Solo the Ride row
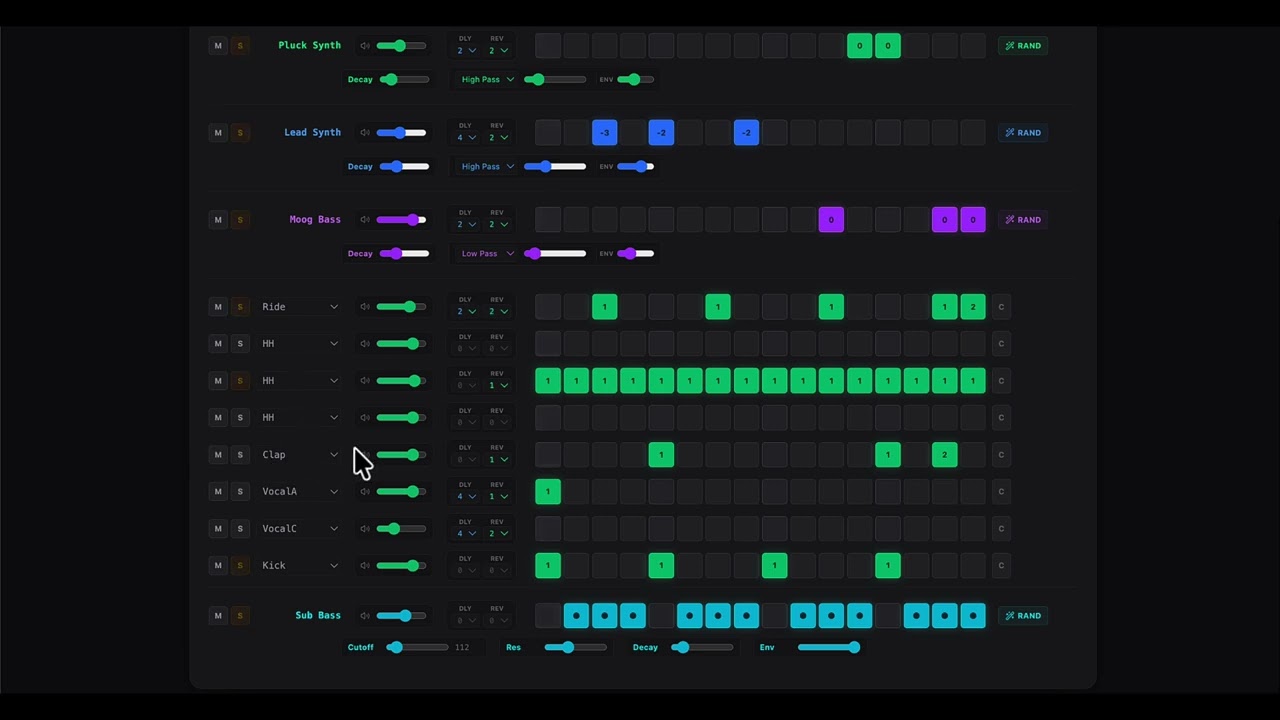The width and height of the screenshot is (1280, 720). point(240,307)
